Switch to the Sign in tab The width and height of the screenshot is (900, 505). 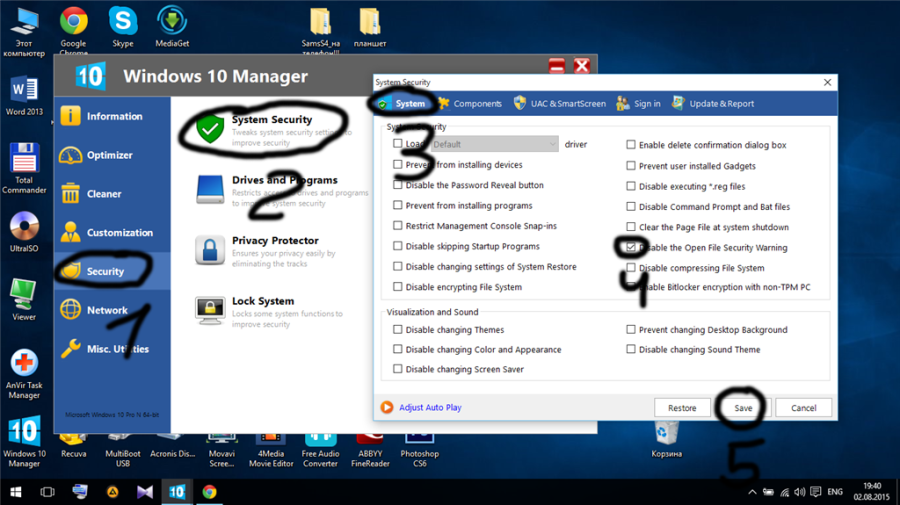(638, 103)
